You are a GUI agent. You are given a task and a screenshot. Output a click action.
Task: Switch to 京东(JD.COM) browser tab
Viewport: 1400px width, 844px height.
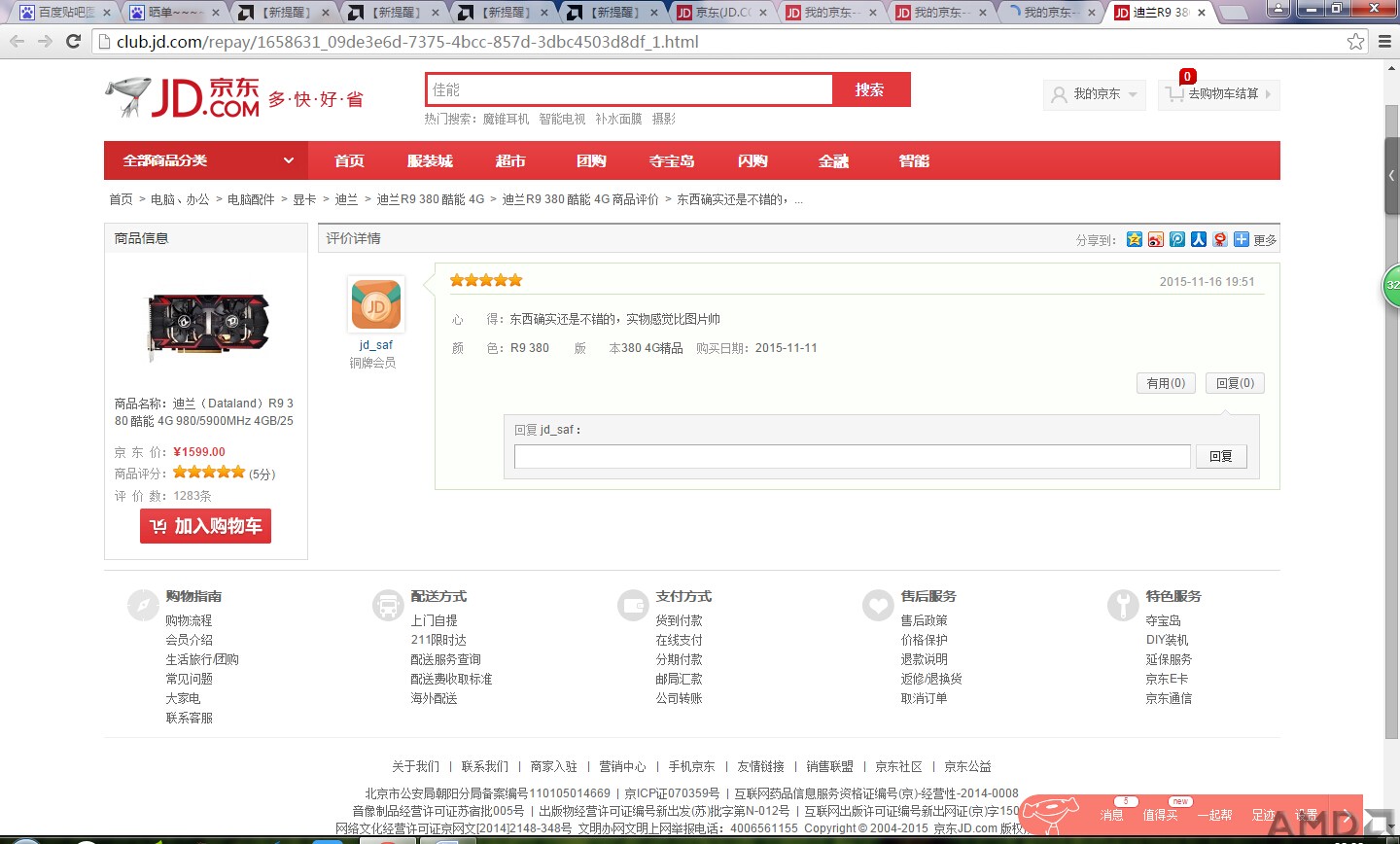(721, 13)
